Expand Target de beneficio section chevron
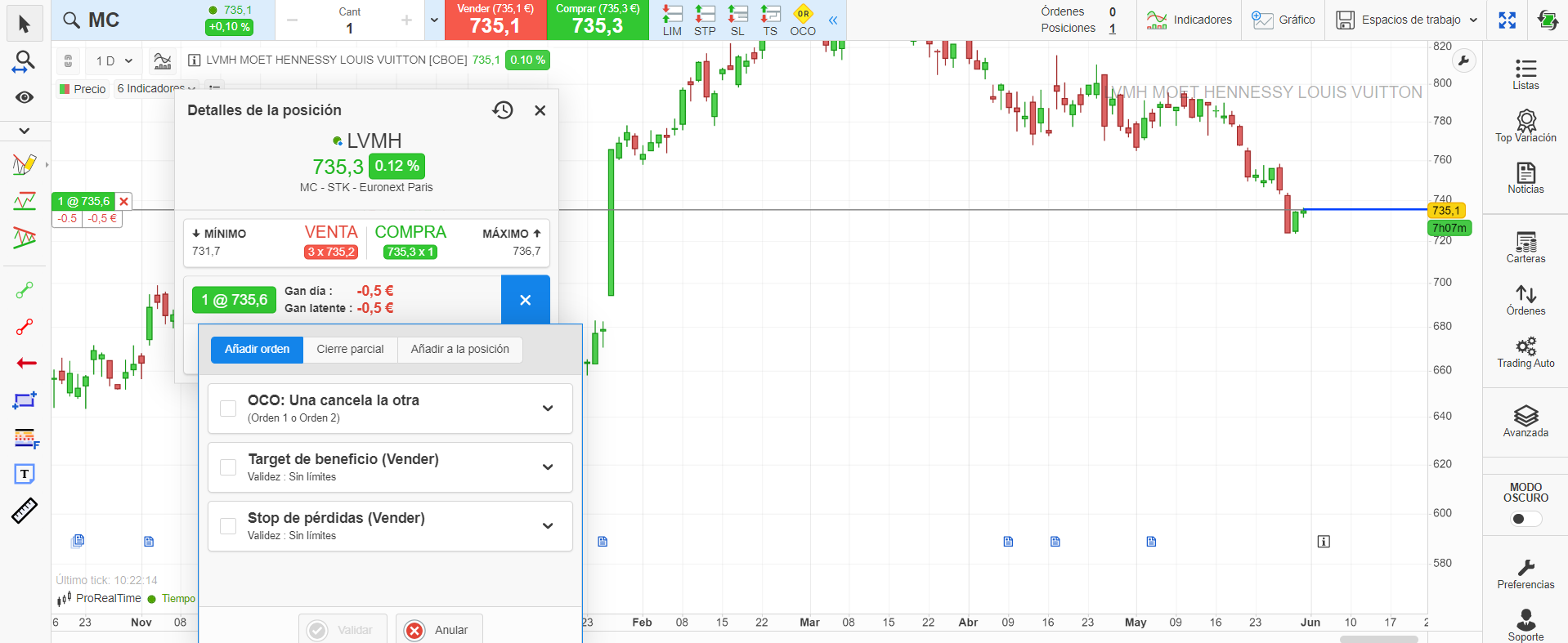Image resolution: width=1568 pixels, height=643 pixels. (x=548, y=467)
